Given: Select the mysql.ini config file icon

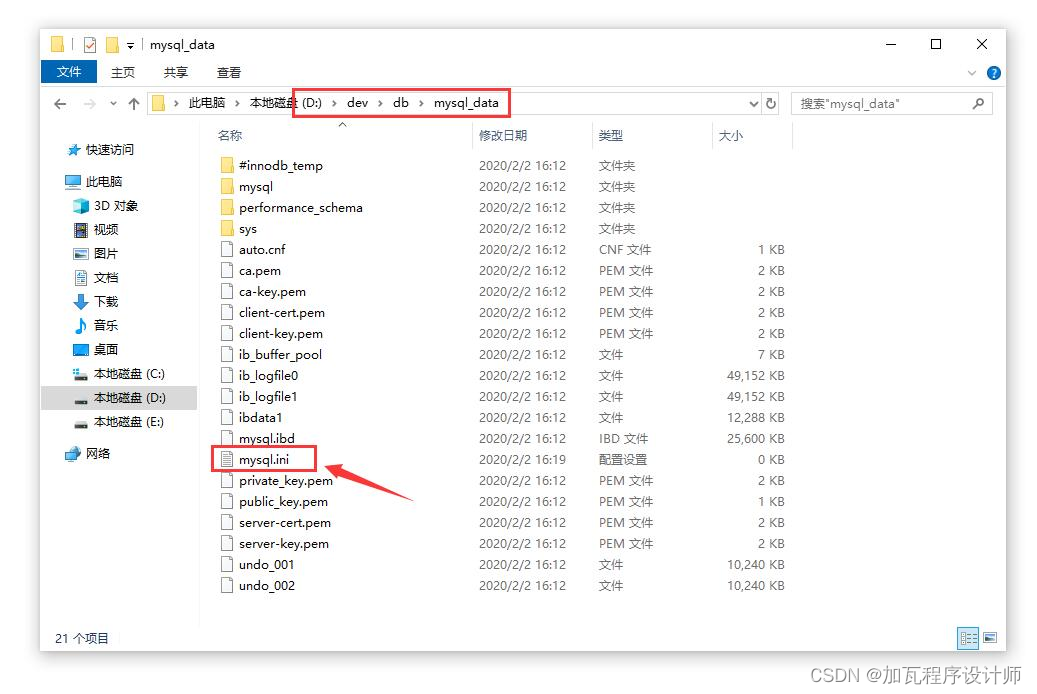Looking at the screenshot, I should pos(227,459).
